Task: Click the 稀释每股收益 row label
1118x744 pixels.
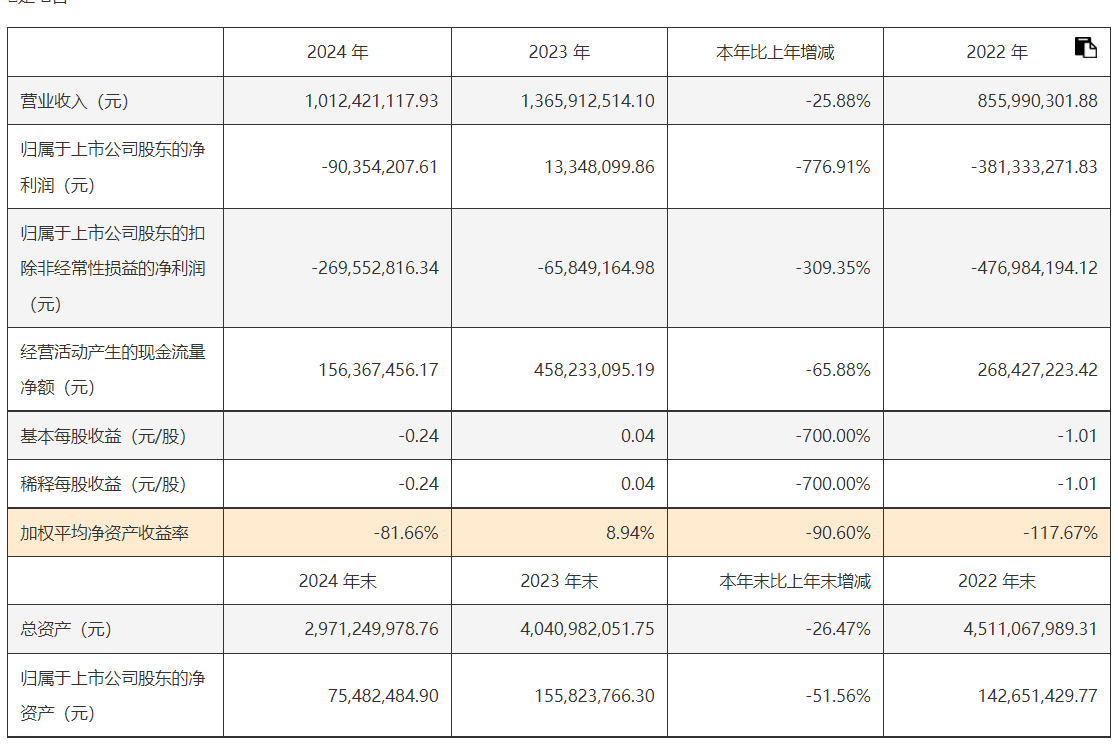Action: coord(103,484)
